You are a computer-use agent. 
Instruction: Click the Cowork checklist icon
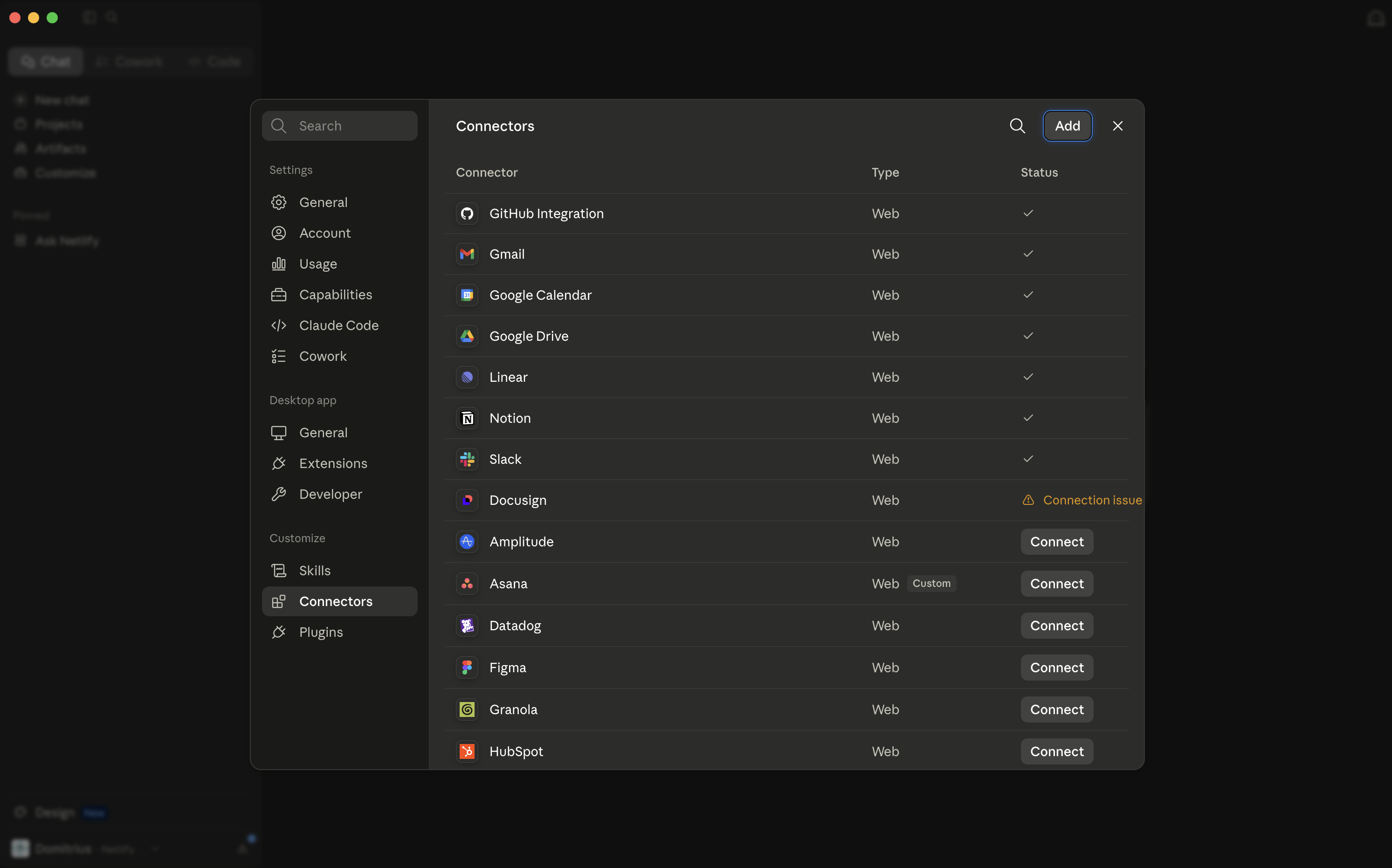278,356
